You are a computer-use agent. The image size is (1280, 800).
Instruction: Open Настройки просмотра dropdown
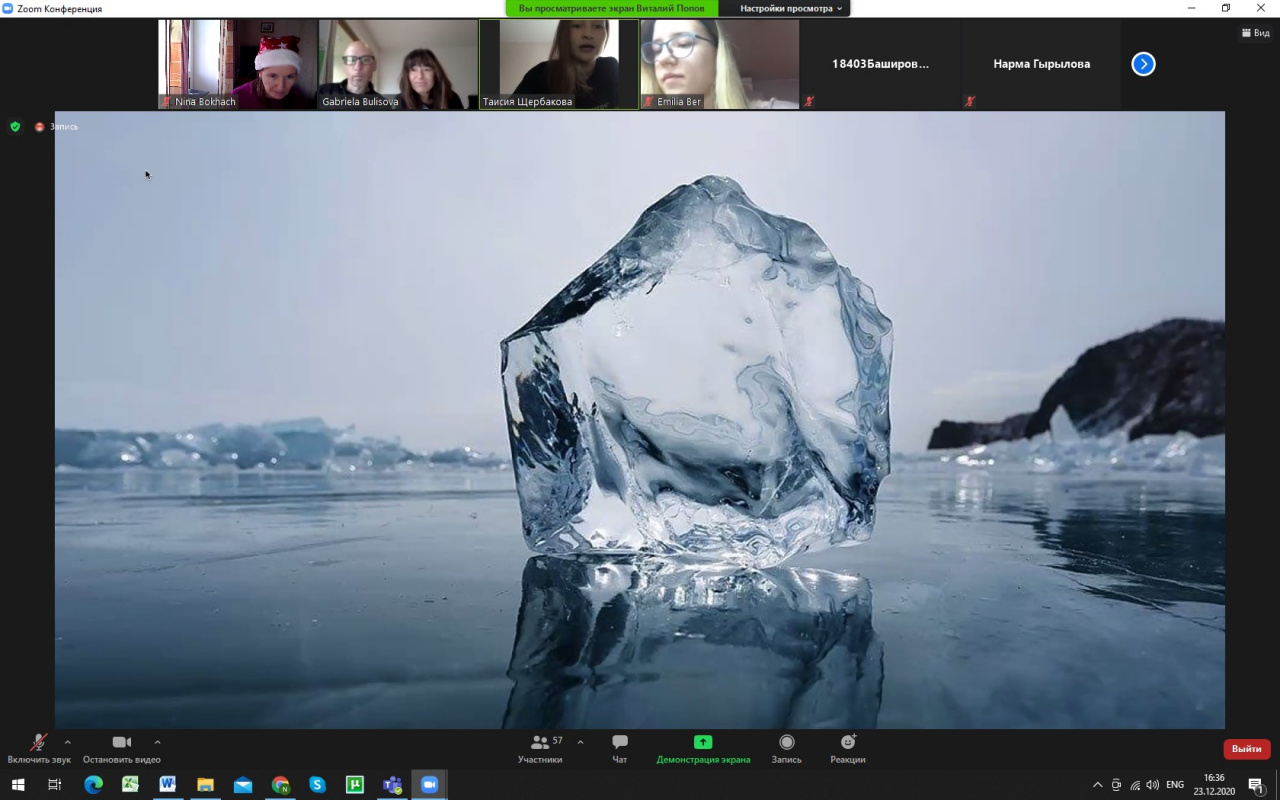click(791, 8)
